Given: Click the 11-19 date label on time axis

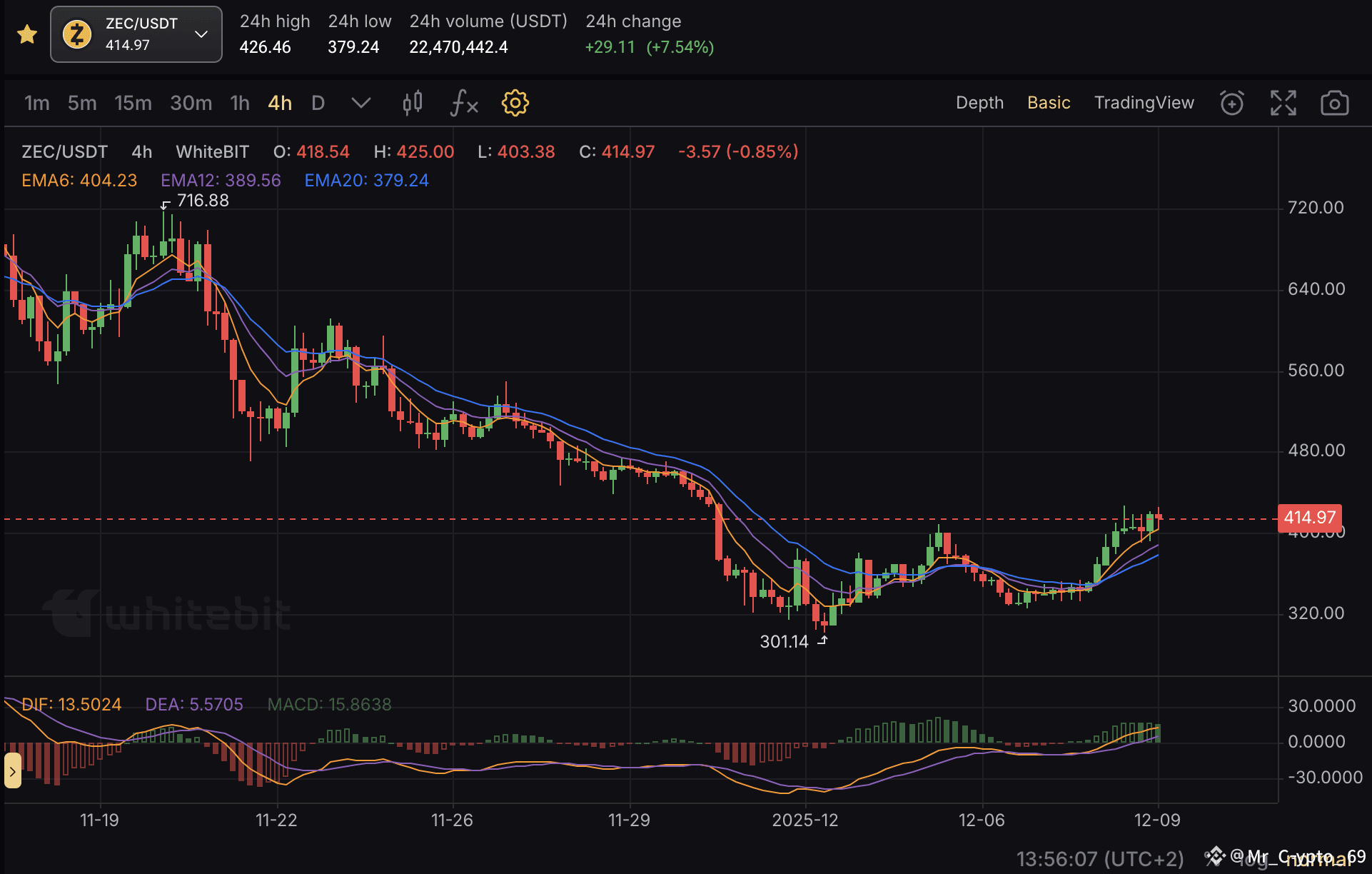Looking at the screenshot, I should tap(99, 820).
